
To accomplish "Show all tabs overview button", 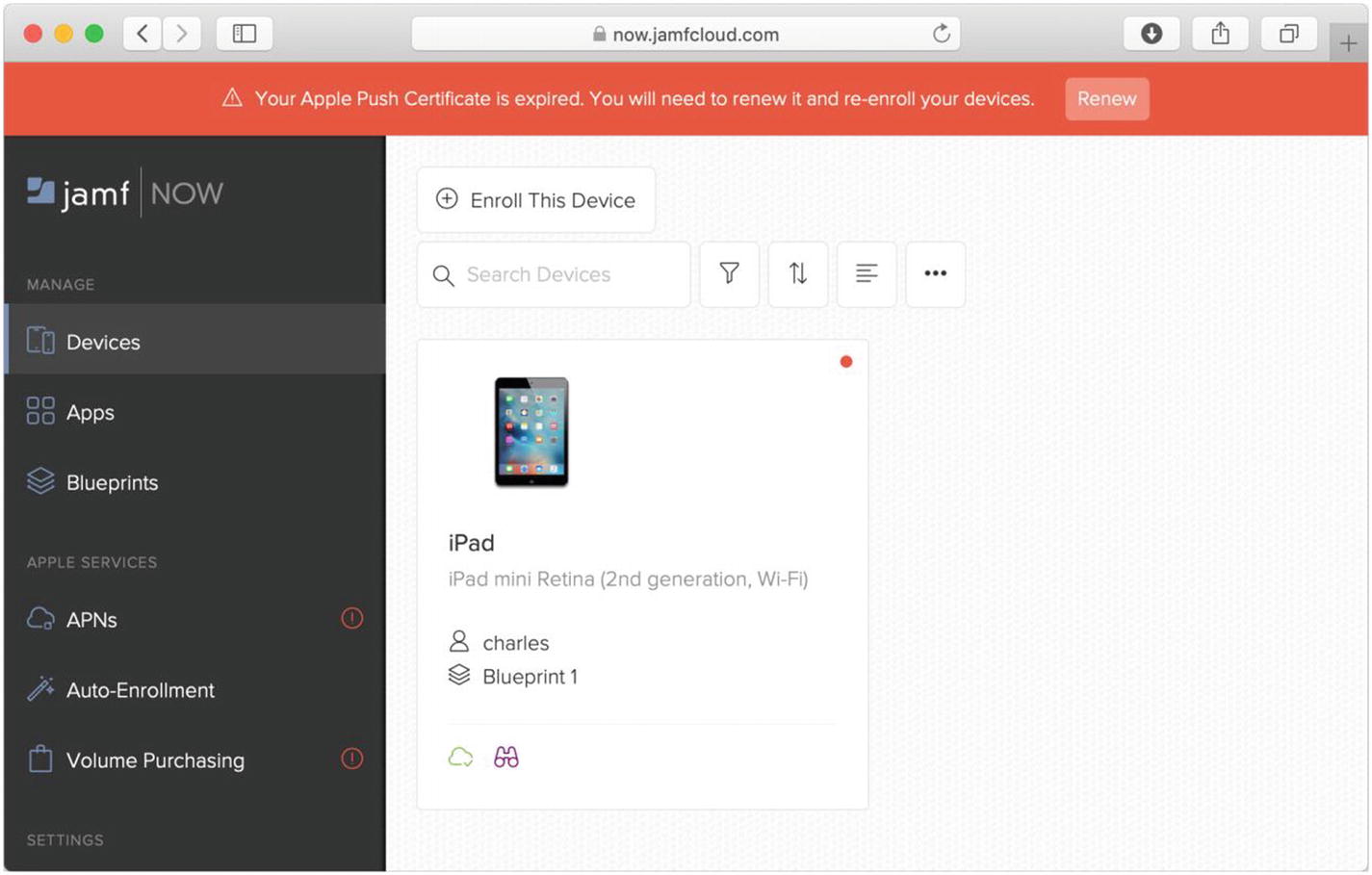I will [x=1288, y=34].
